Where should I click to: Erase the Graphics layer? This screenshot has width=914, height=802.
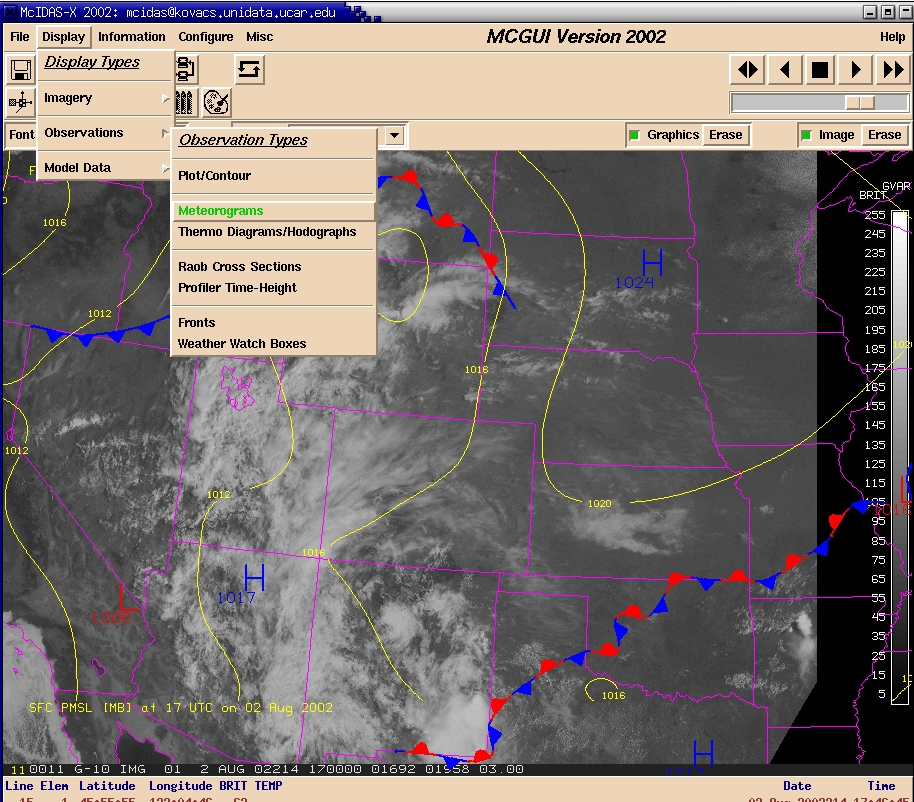click(x=726, y=135)
